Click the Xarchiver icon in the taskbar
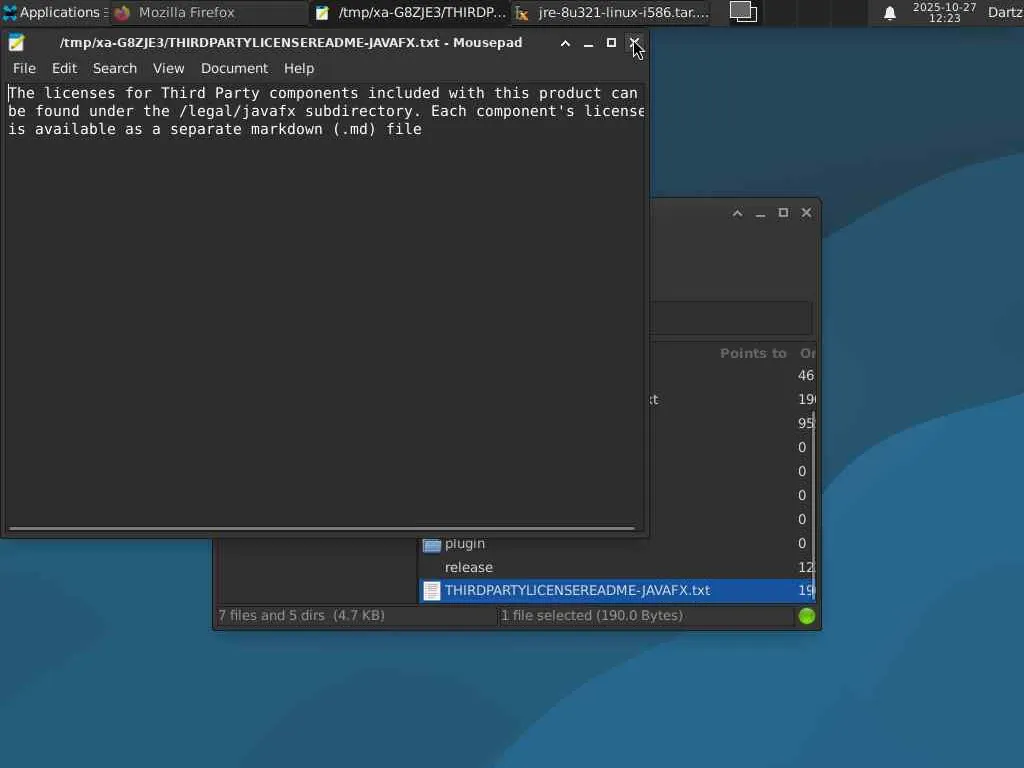 (522, 12)
